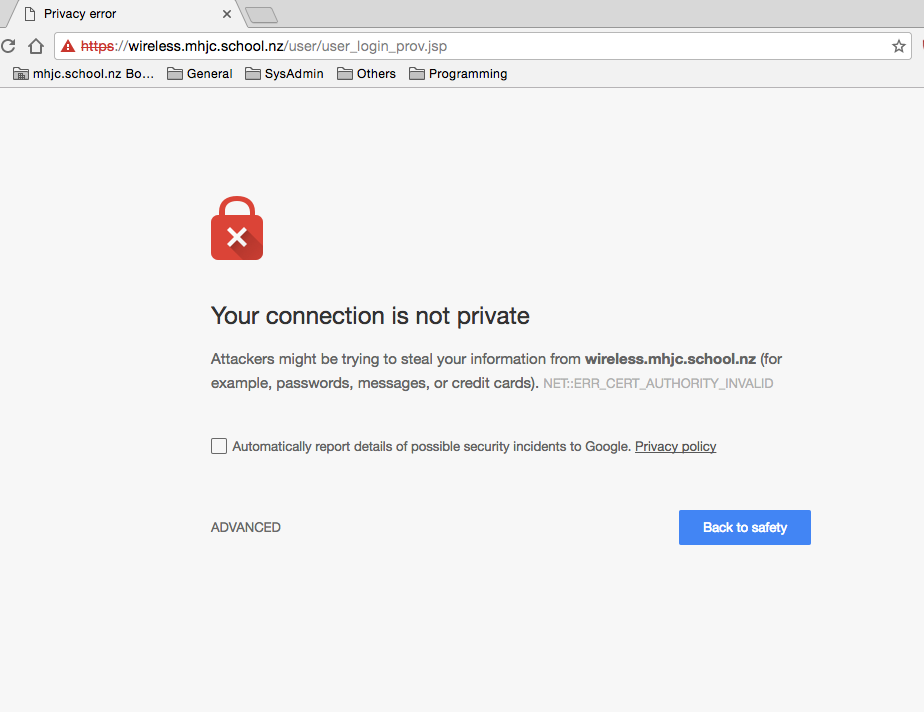The width and height of the screenshot is (924, 712).
Task: Open a new tab with the new-tab button
Action: tap(261, 14)
